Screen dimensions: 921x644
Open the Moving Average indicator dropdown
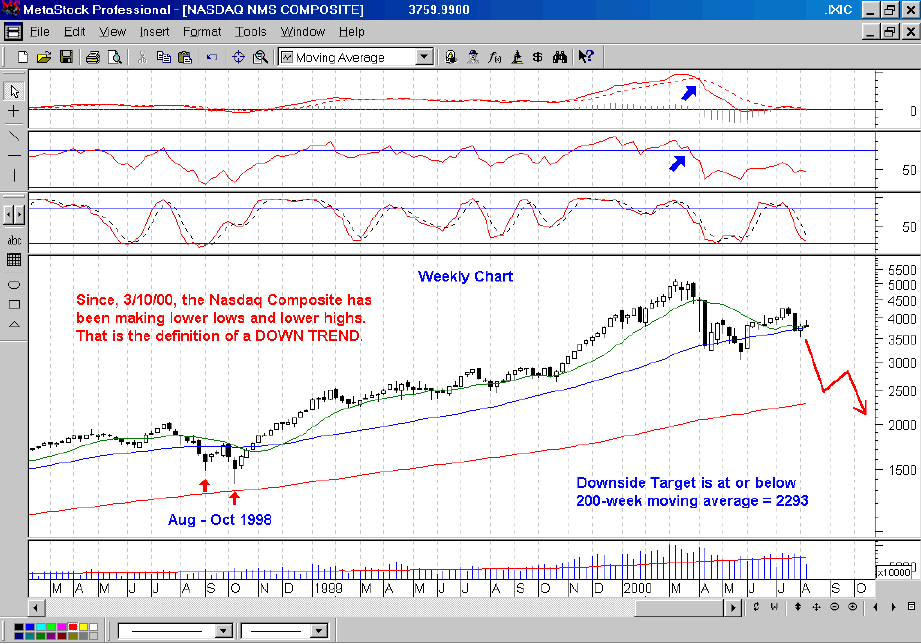tap(423, 57)
